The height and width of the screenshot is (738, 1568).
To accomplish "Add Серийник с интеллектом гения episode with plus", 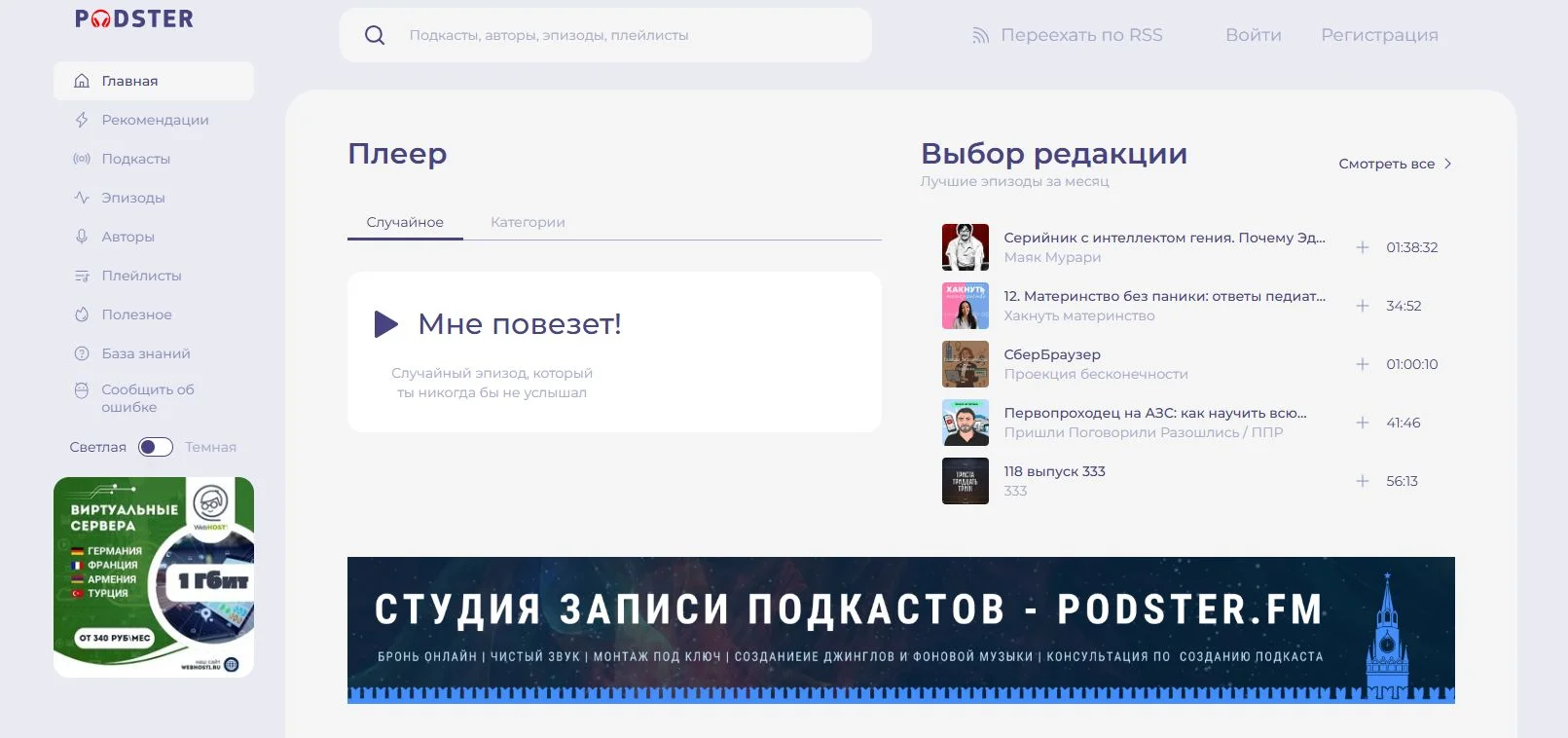I will point(1363,247).
